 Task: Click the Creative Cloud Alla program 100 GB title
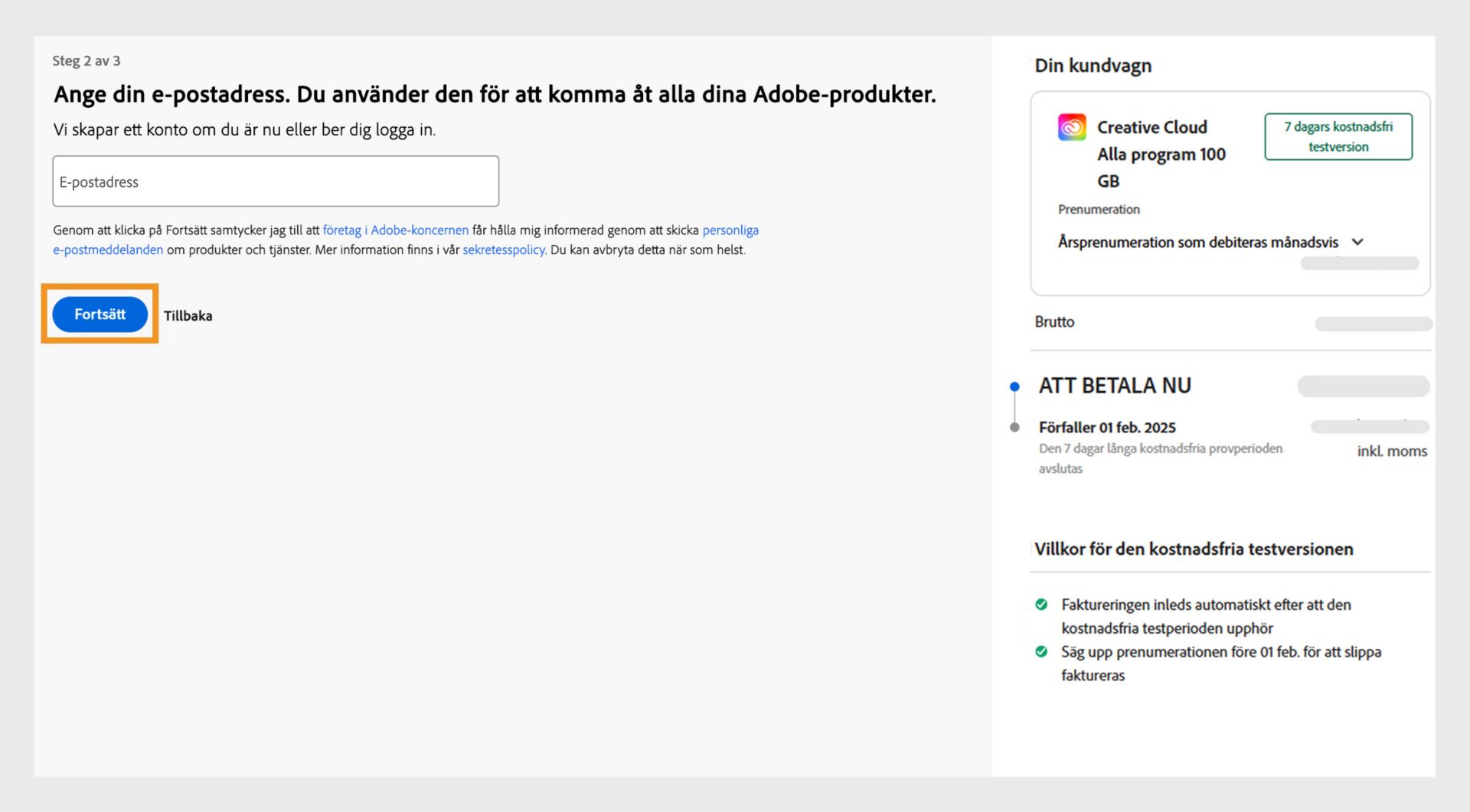[x=1161, y=154]
